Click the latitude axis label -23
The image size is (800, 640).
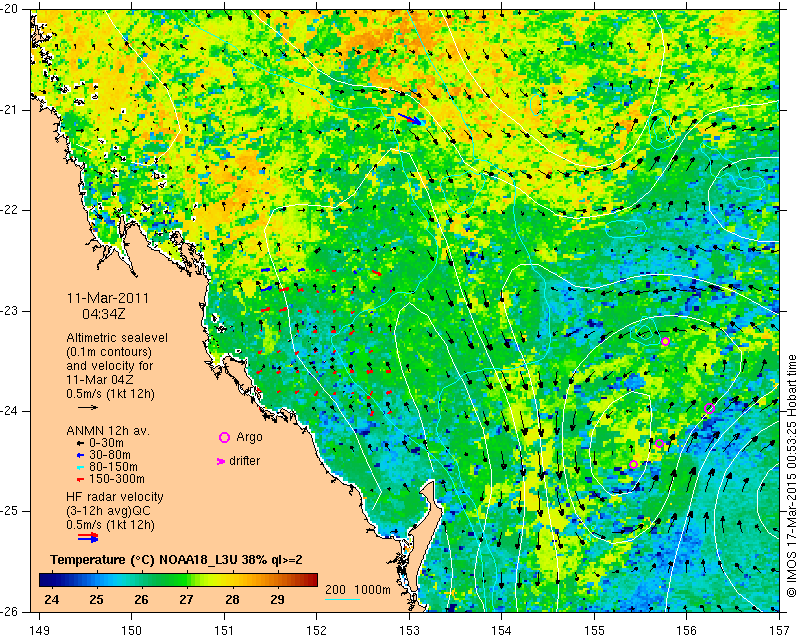9,311
